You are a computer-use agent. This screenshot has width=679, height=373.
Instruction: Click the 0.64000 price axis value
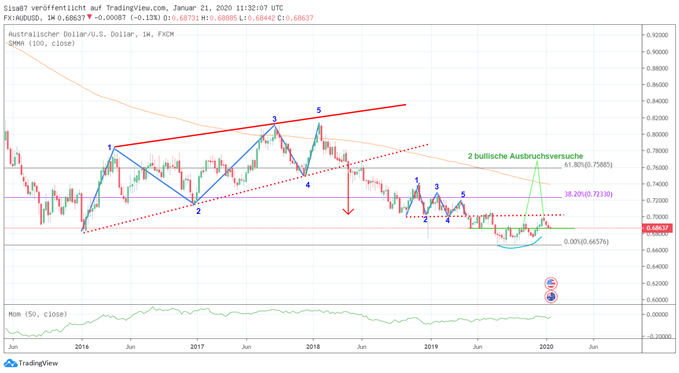point(657,267)
